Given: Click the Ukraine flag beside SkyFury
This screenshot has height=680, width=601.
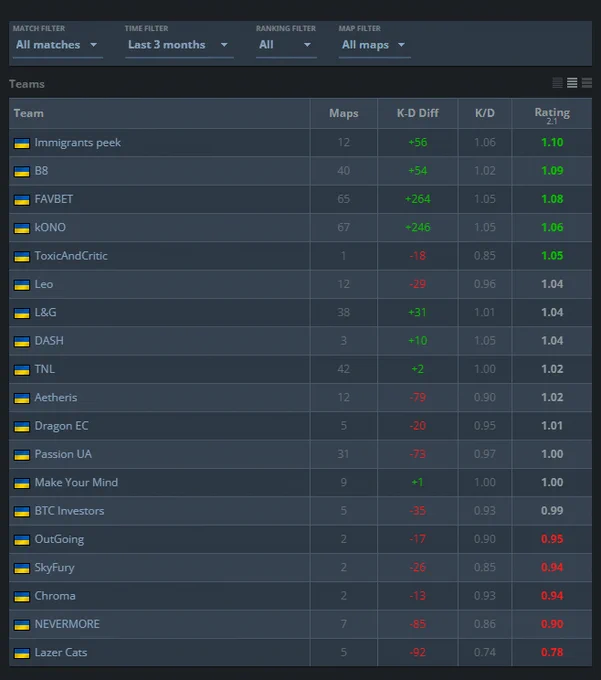Looking at the screenshot, I should point(22,568).
